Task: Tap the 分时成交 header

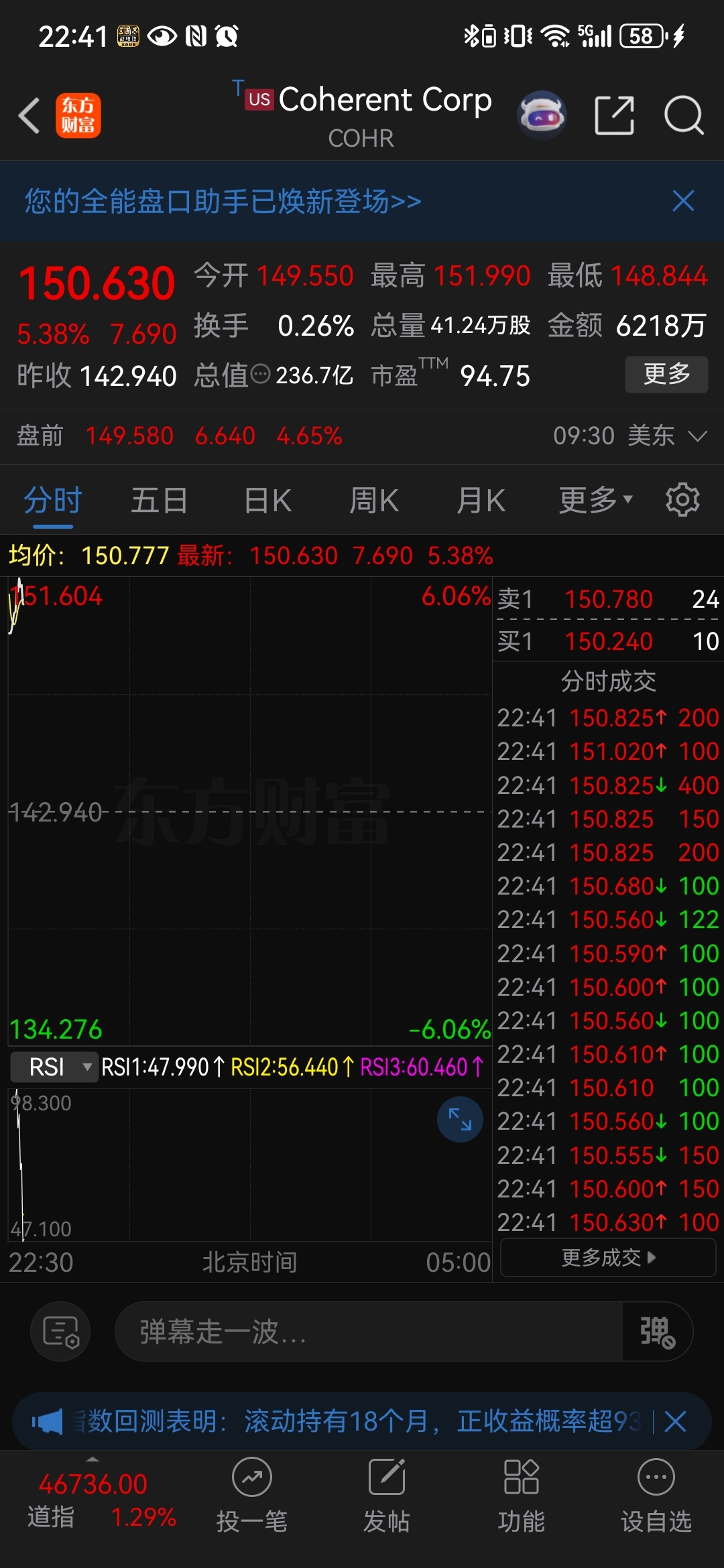Action: (x=608, y=681)
